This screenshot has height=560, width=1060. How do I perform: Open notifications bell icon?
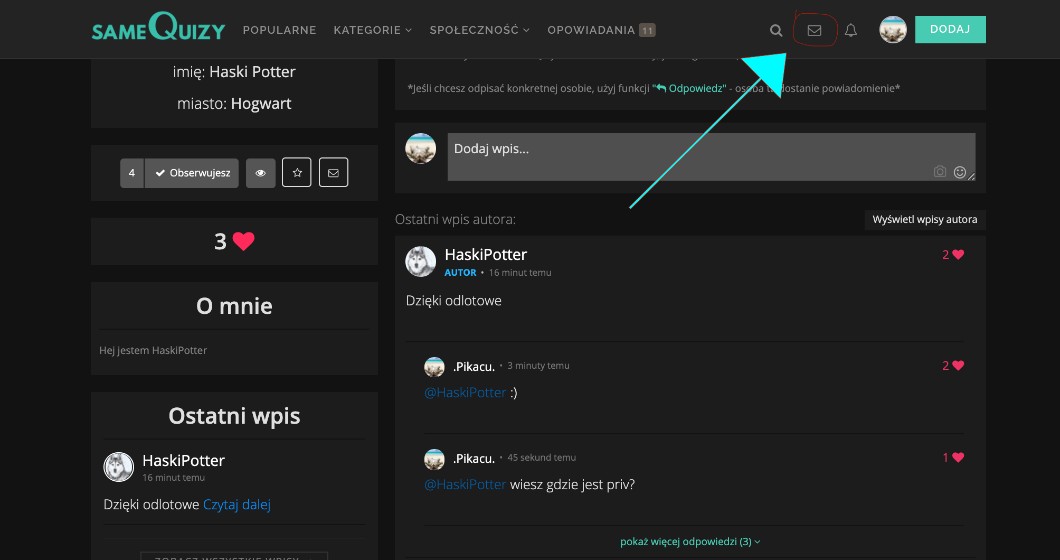[x=851, y=30]
